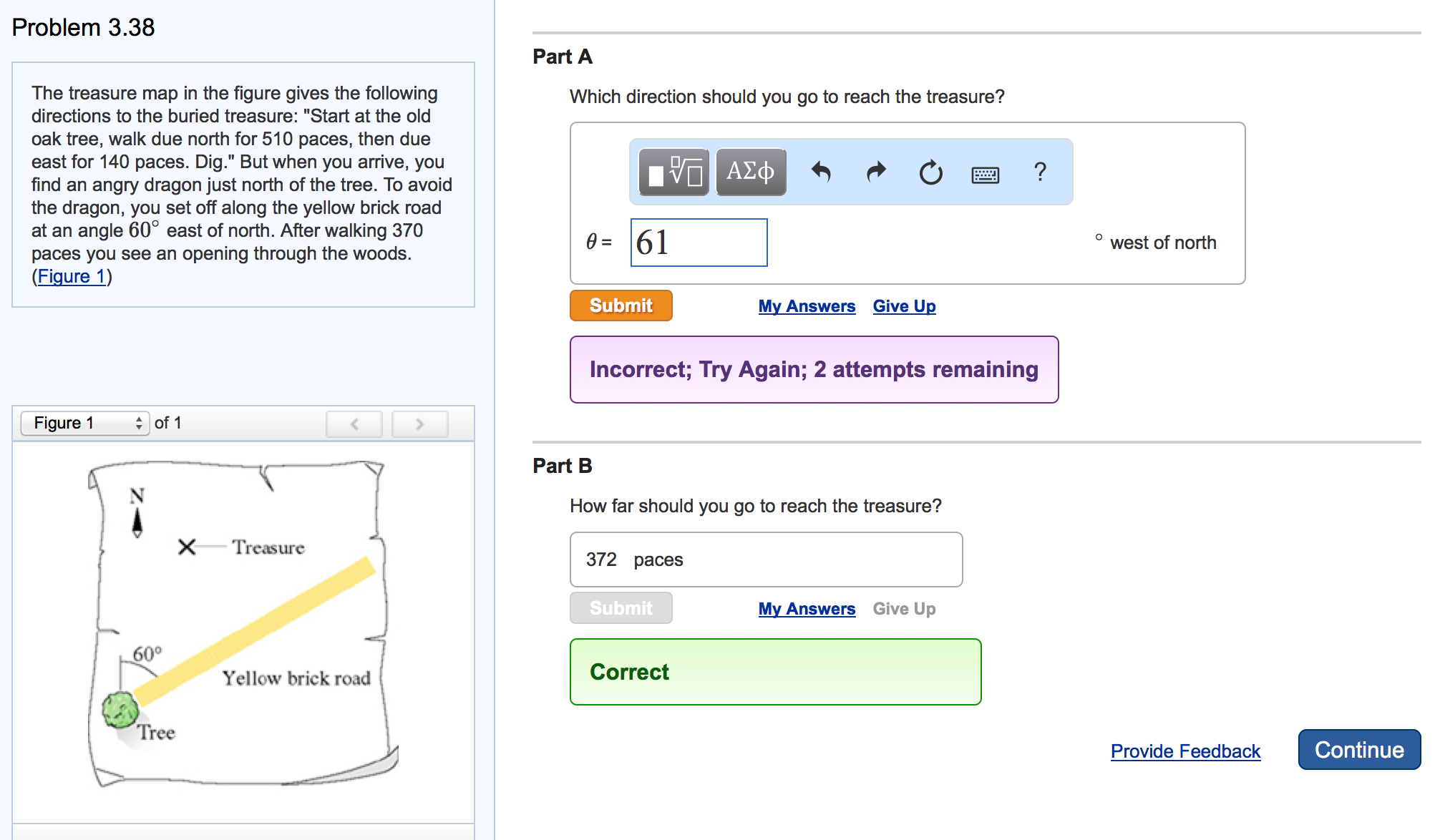Click the redo arrow icon
This screenshot has height=840, width=1440.
(x=876, y=172)
